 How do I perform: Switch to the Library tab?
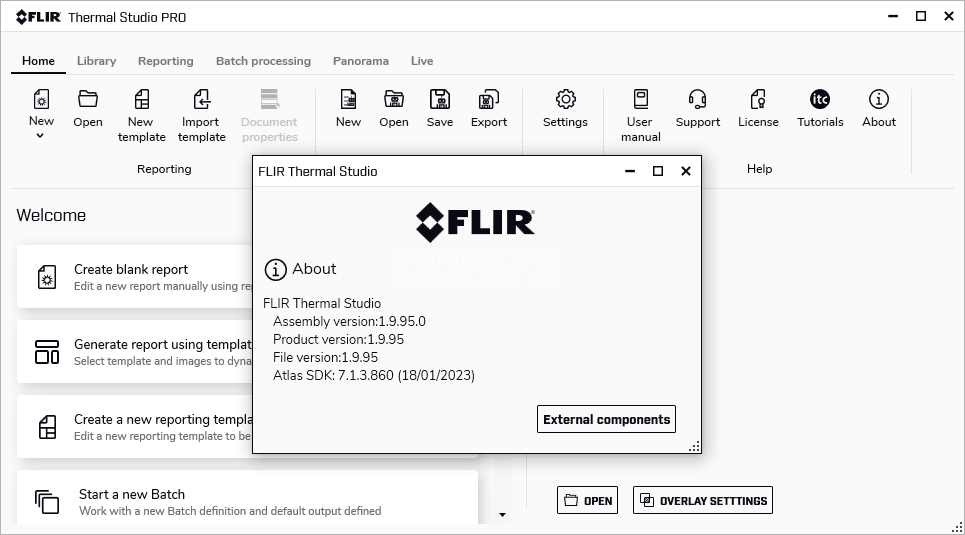[x=97, y=61]
